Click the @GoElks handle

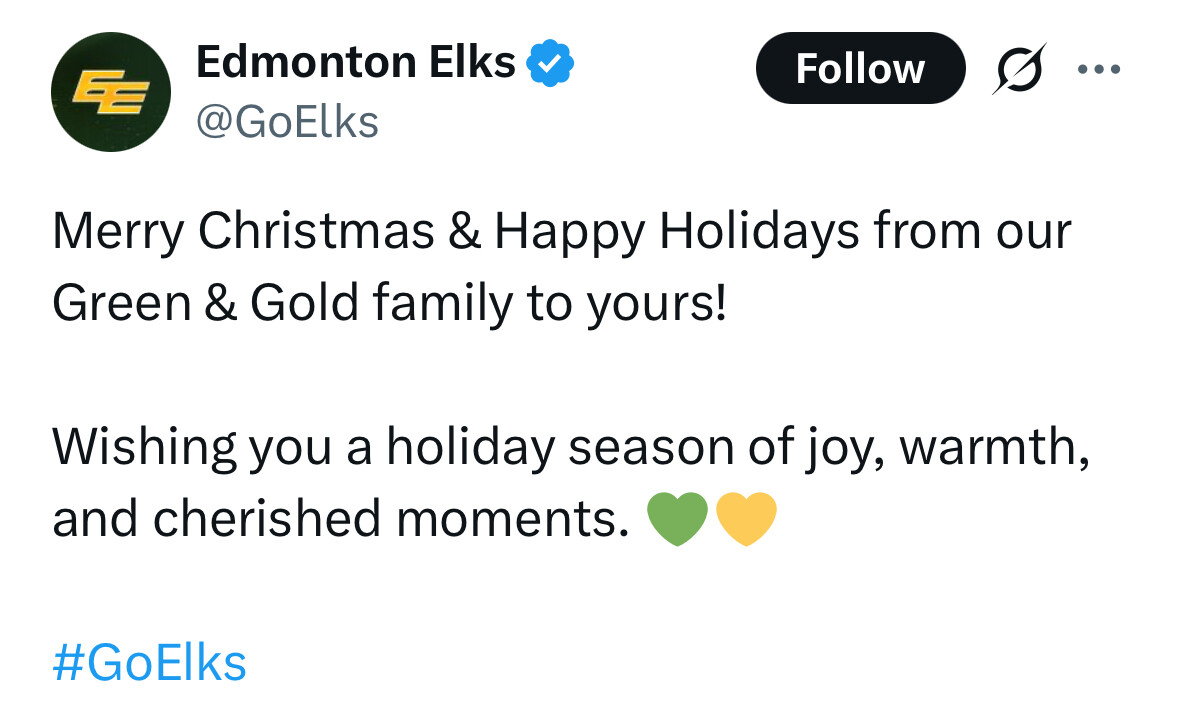(288, 122)
